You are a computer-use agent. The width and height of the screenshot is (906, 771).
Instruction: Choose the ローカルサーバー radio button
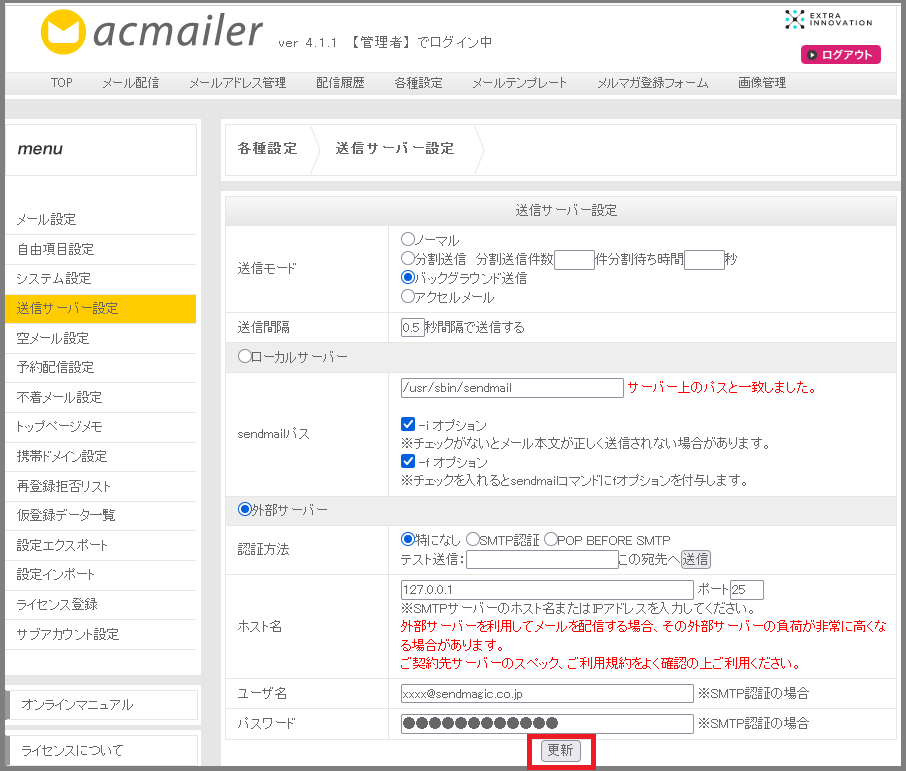pos(245,357)
